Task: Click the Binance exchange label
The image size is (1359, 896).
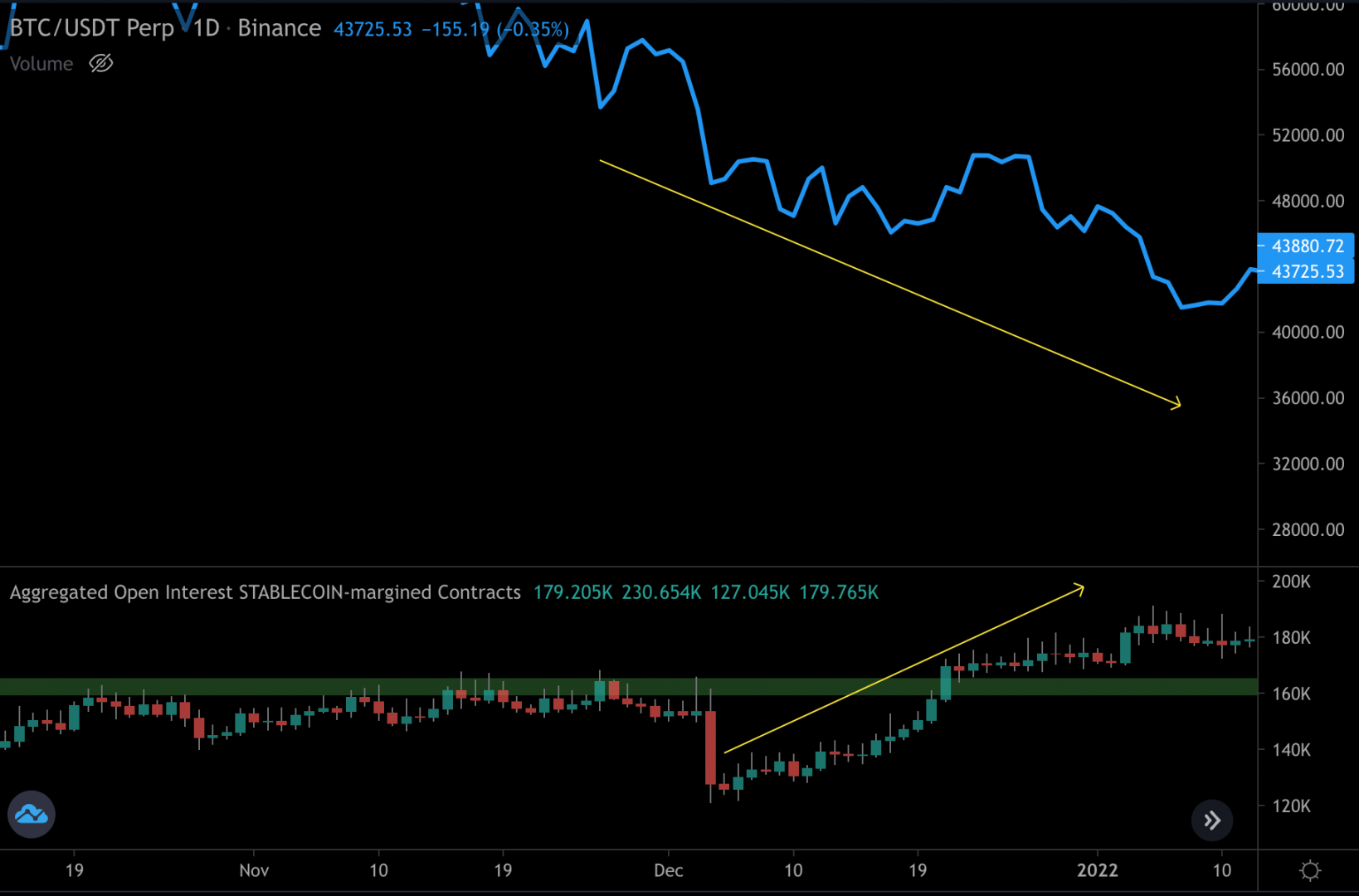Action: click(x=280, y=28)
